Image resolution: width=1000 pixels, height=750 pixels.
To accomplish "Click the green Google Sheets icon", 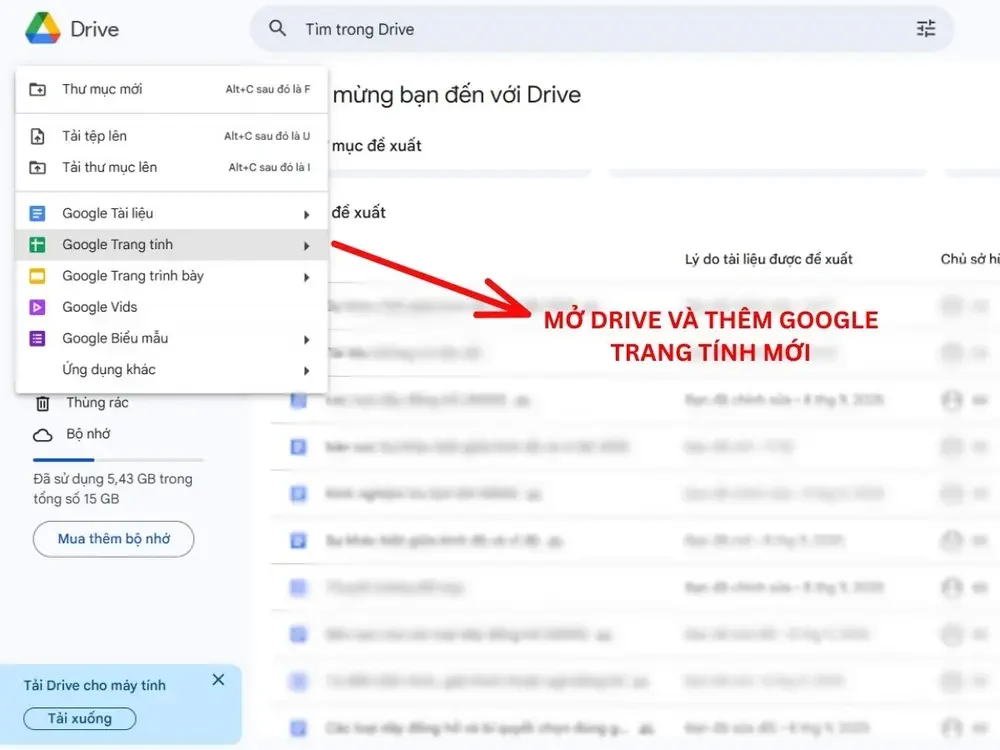I will point(38,245).
